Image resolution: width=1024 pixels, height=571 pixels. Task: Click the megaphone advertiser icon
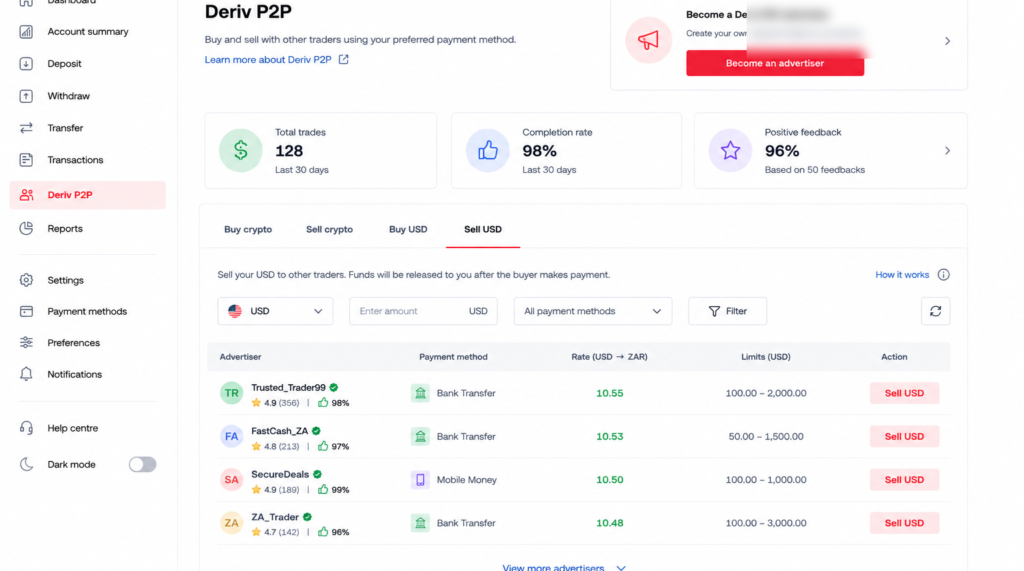tap(648, 41)
